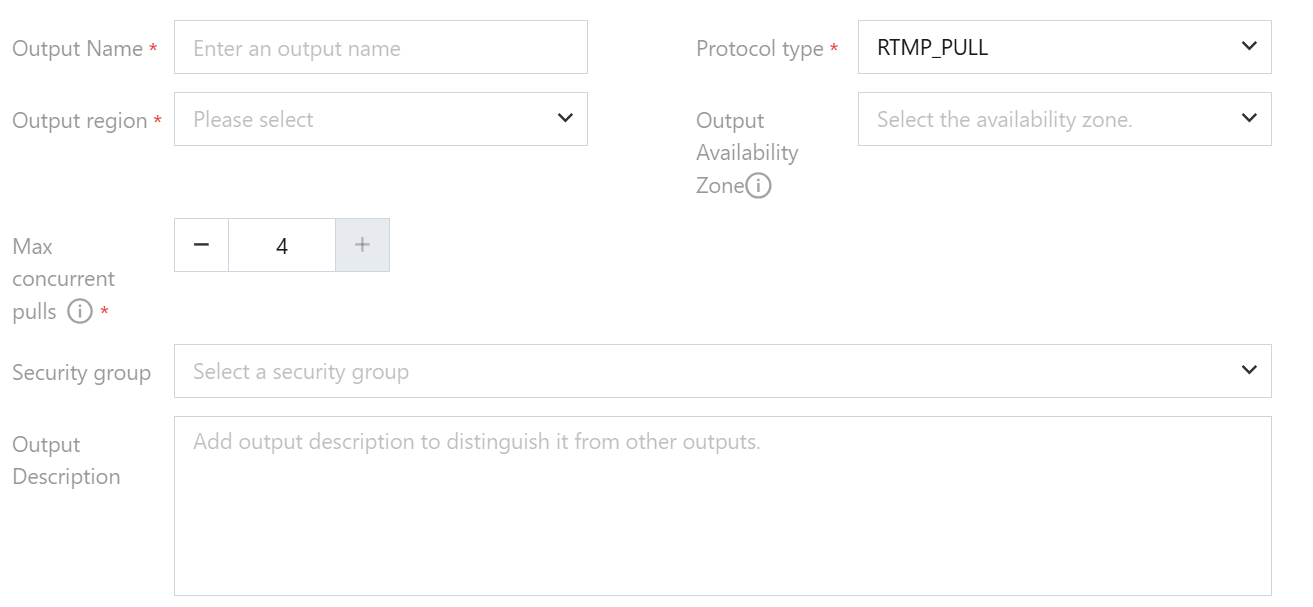Open dropdown showing RTMP_PULL value
Image resolution: width=1313 pixels, height=607 pixels.
coord(1050,47)
